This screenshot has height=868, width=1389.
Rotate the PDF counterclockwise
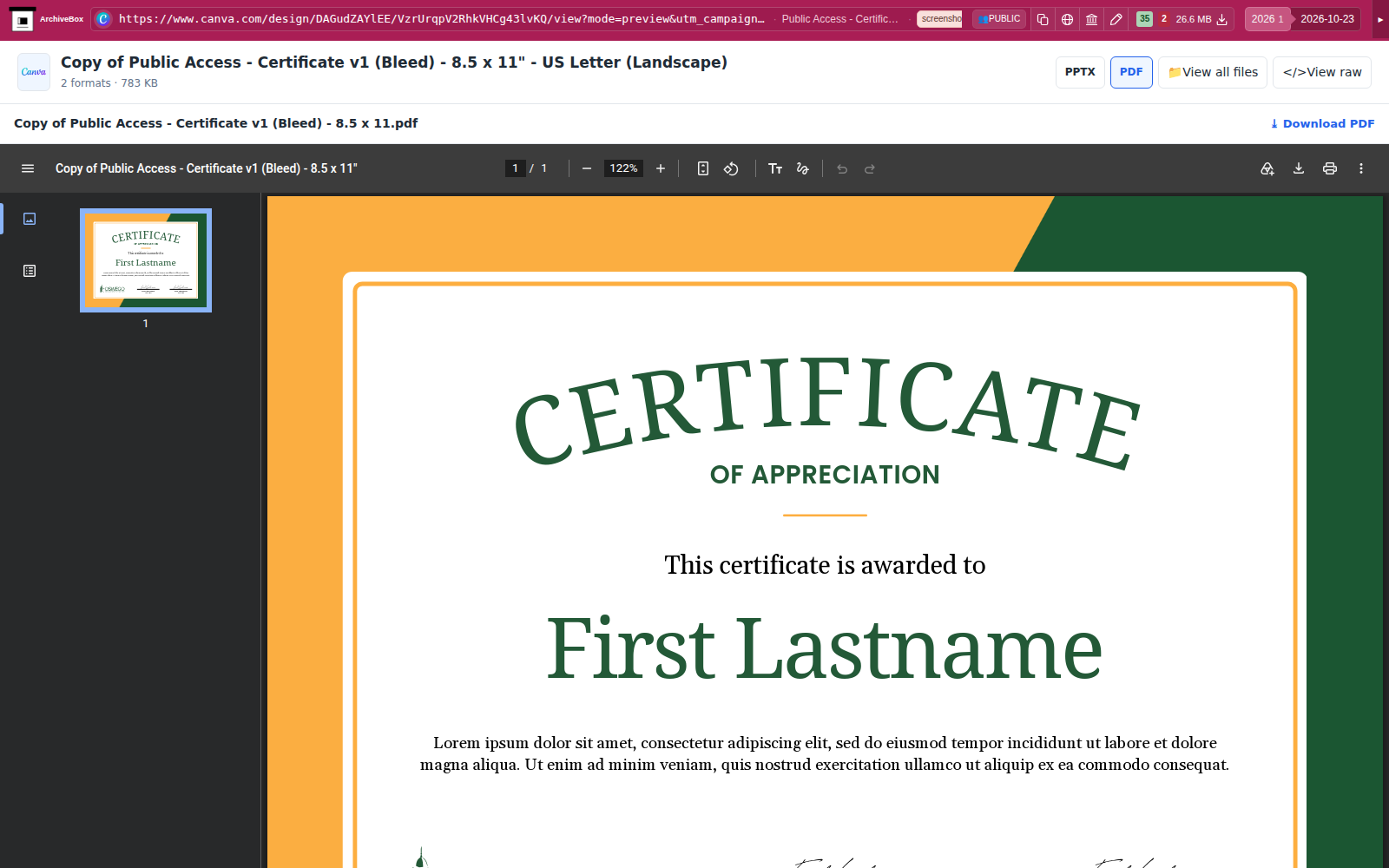pyautogui.click(x=731, y=168)
